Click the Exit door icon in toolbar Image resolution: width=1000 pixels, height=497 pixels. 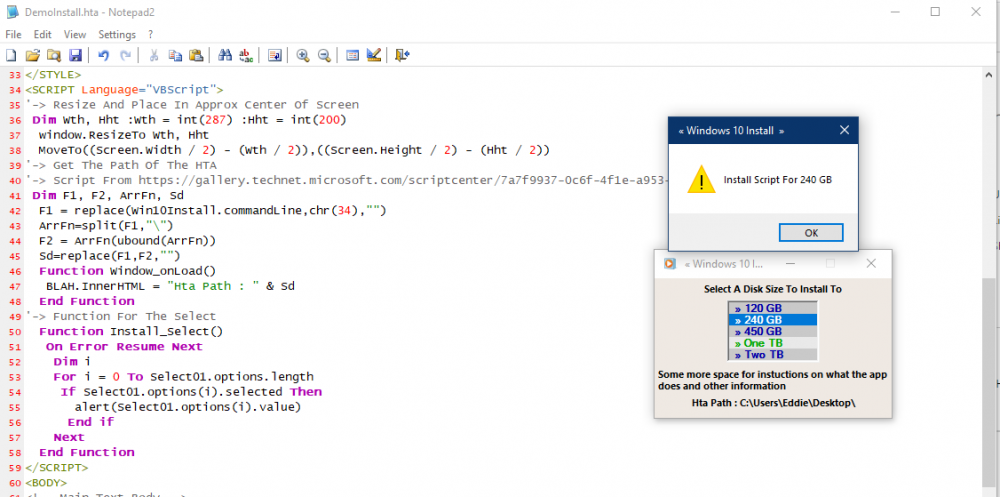tap(402, 55)
